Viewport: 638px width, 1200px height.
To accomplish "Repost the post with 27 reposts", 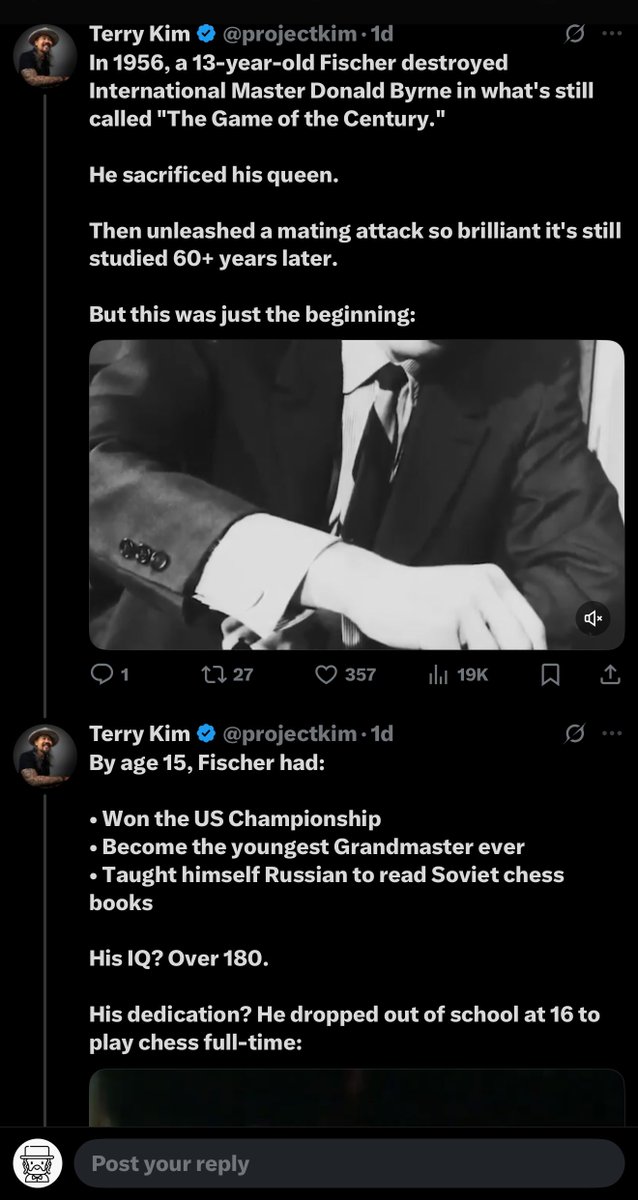I will click(x=214, y=675).
